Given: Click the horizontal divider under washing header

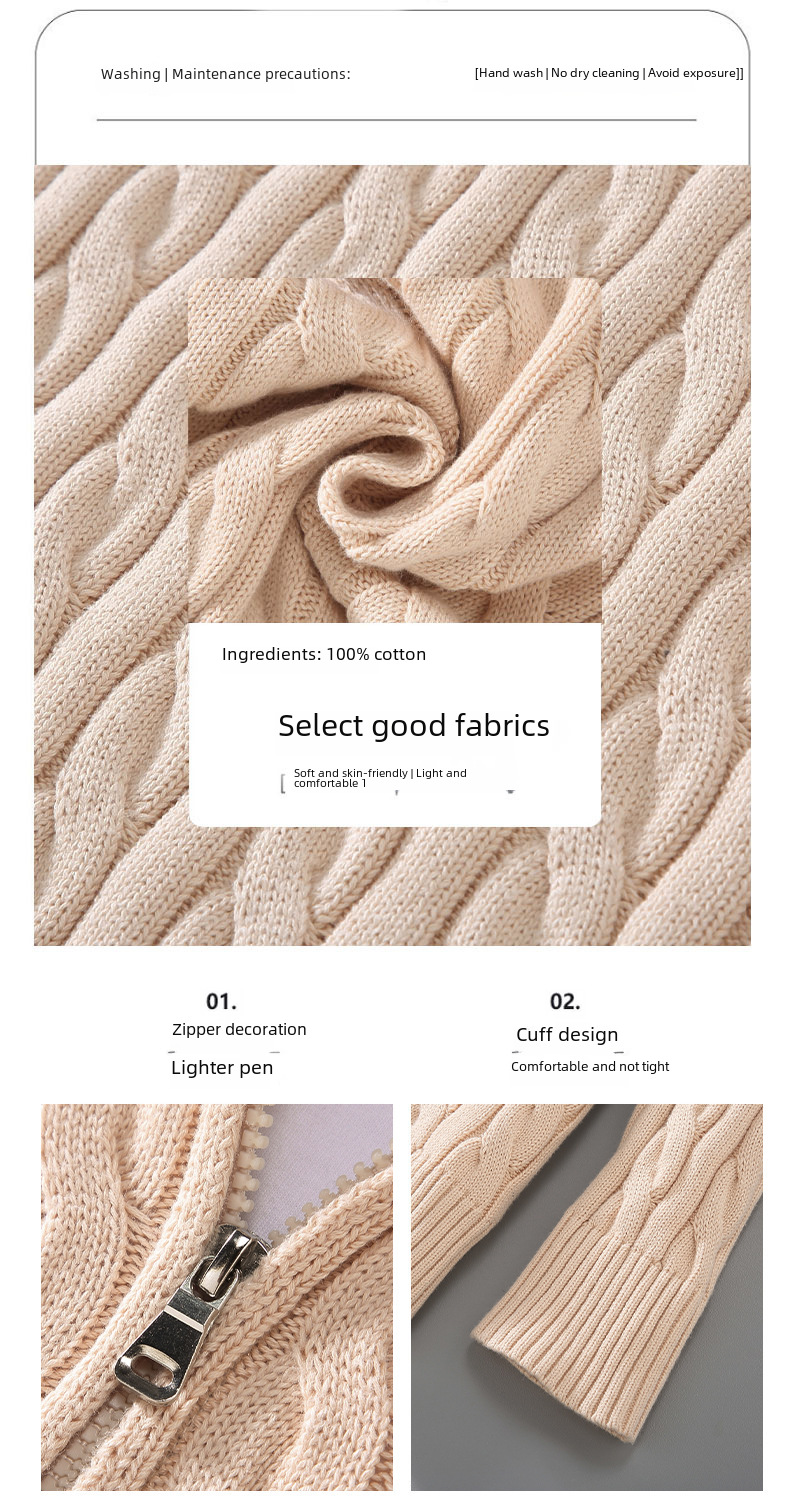Looking at the screenshot, I should (396, 120).
